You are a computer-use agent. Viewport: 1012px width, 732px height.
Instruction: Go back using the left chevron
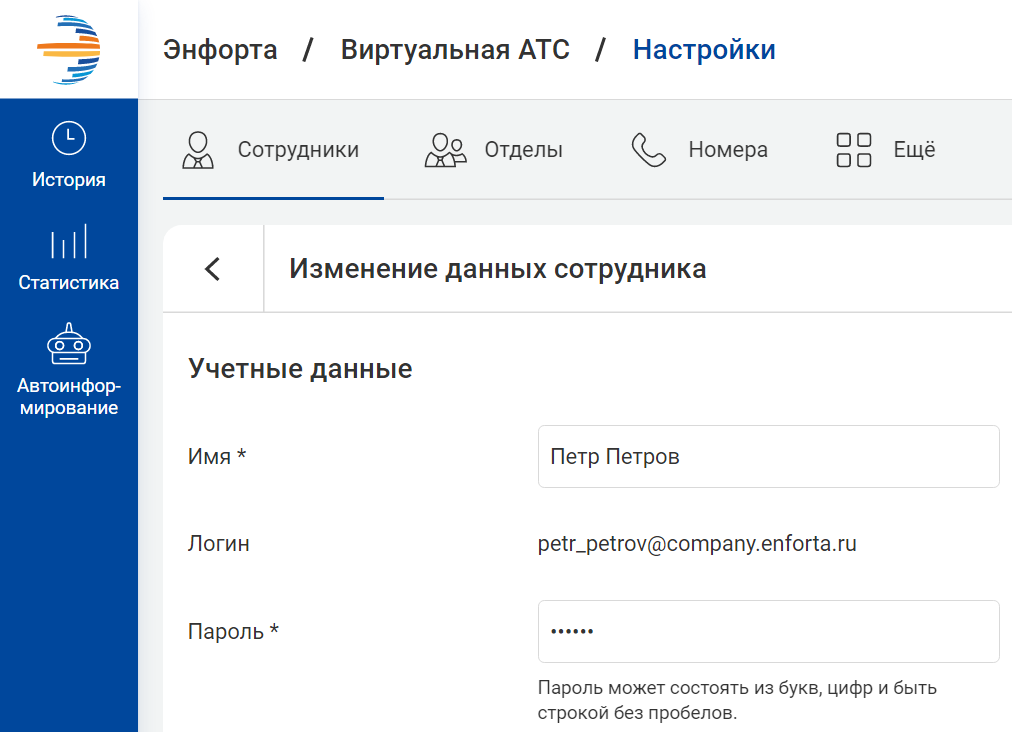[213, 269]
